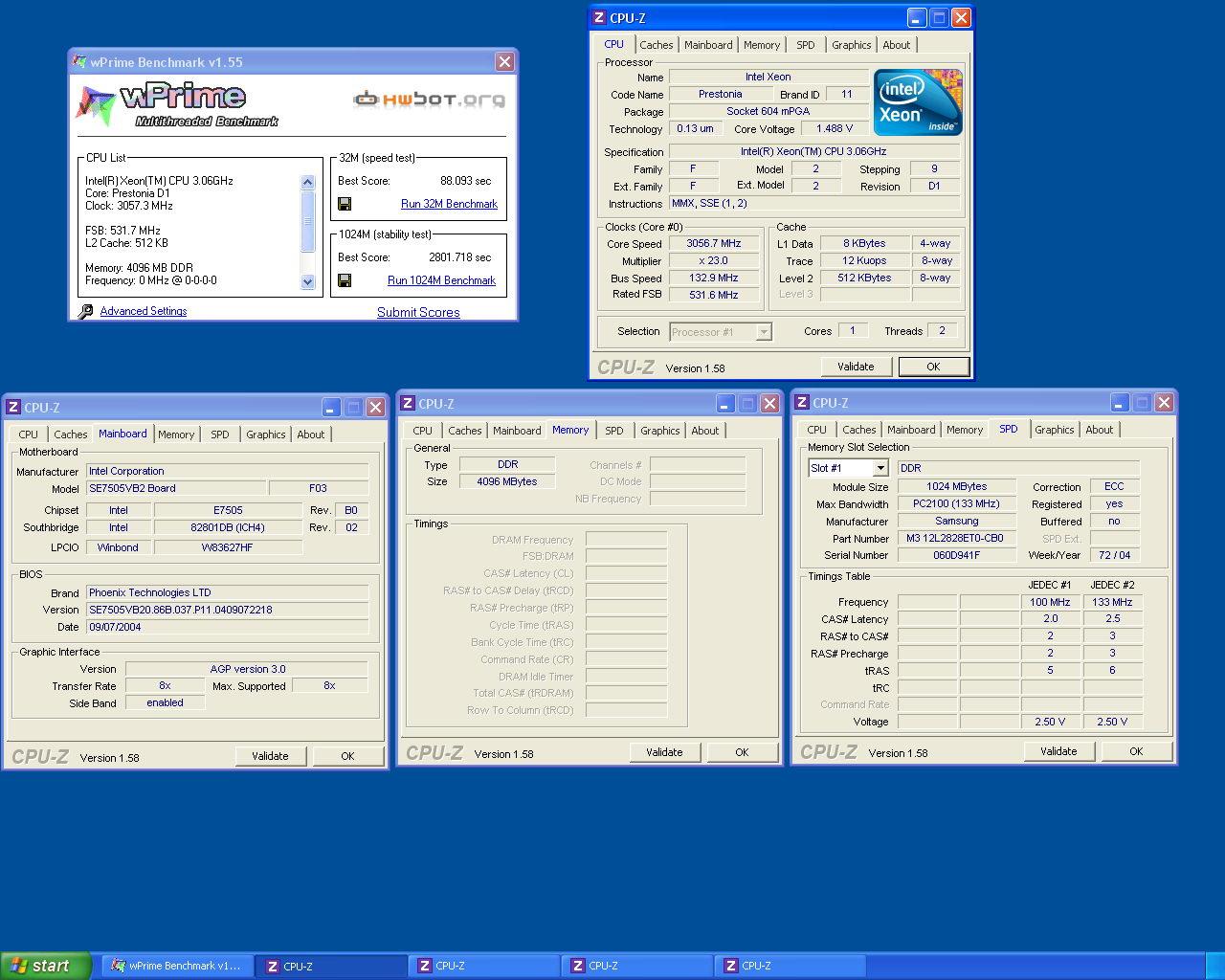Click the Run 32M Benchmark link
Viewport: 1225px width, 980px height.
449,204
